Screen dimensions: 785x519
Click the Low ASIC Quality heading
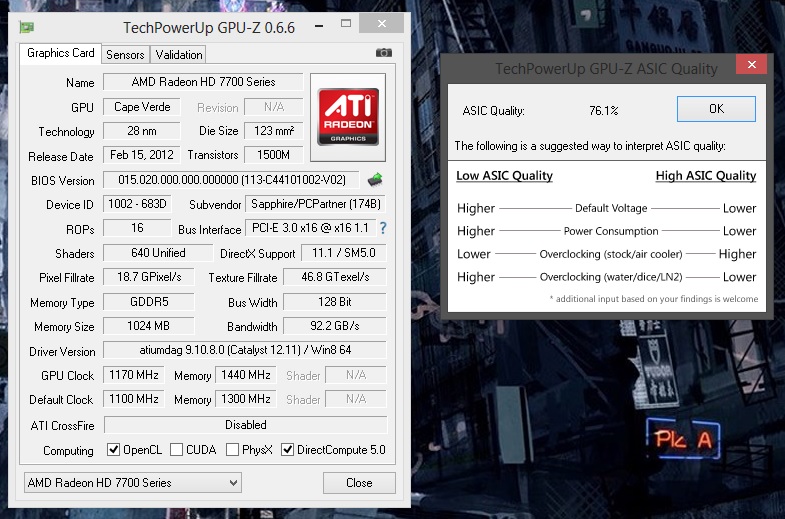pos(504,176)
